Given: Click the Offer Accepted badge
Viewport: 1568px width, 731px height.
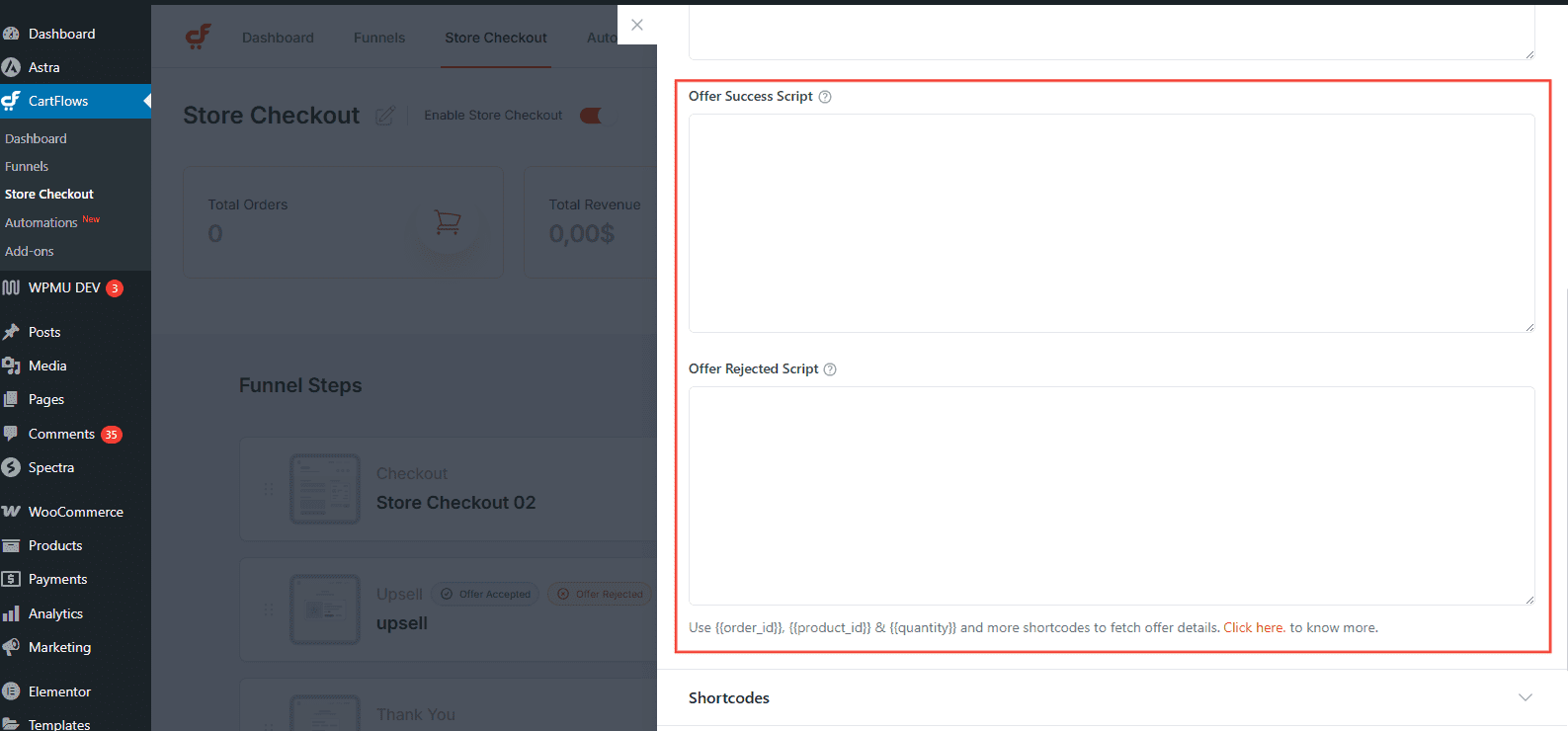Looking at the screenshot, I should coord(485,594).
